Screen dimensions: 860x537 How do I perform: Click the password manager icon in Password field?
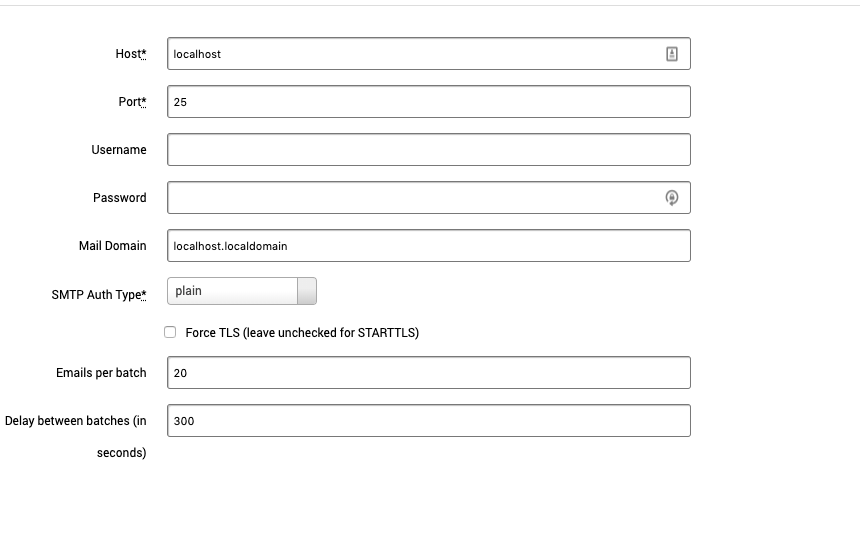point(672,198)
